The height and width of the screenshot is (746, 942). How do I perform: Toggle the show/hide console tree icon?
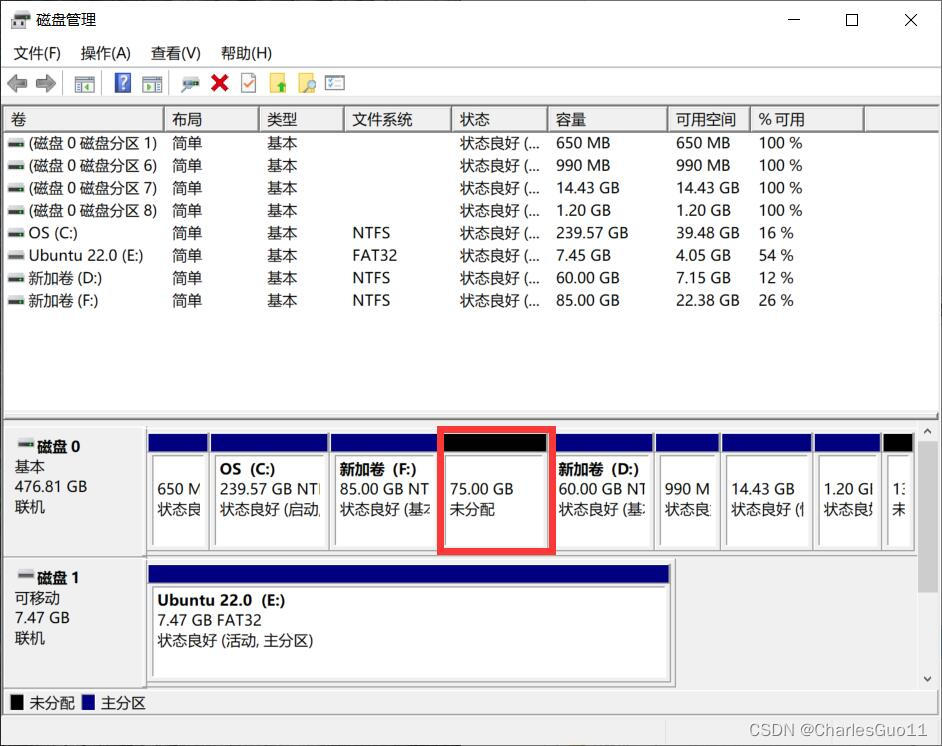(x=84, y=83)
